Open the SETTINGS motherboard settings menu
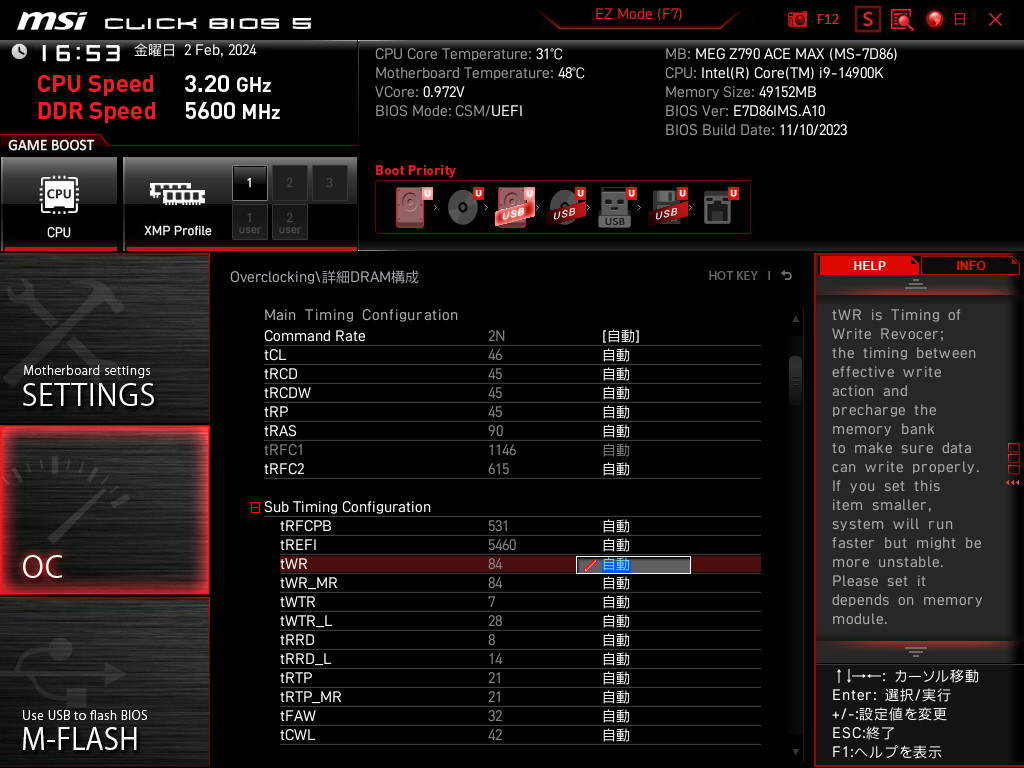Viewport: 1024px width, 768px height. click(104, 338)
